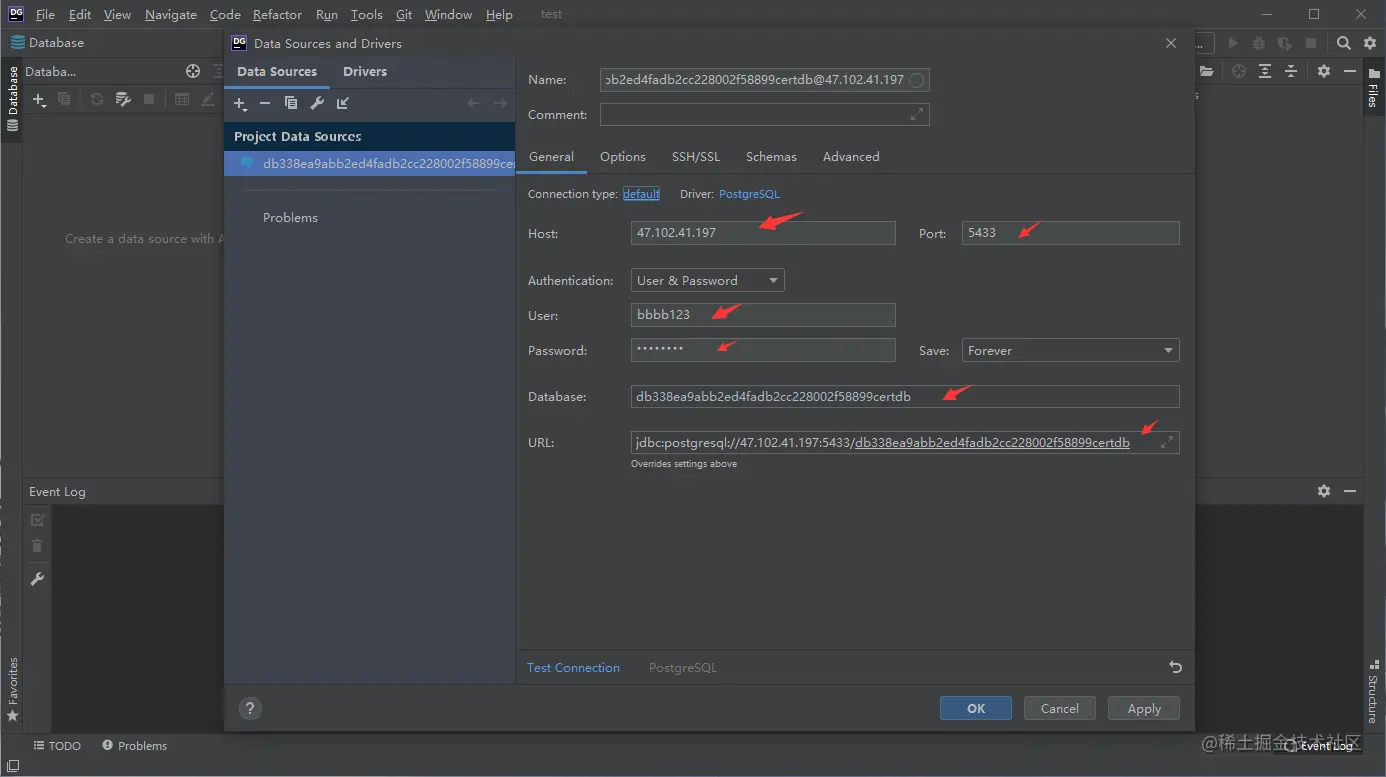
Task: Open the help question mark in the dialog
Action: 251,708
